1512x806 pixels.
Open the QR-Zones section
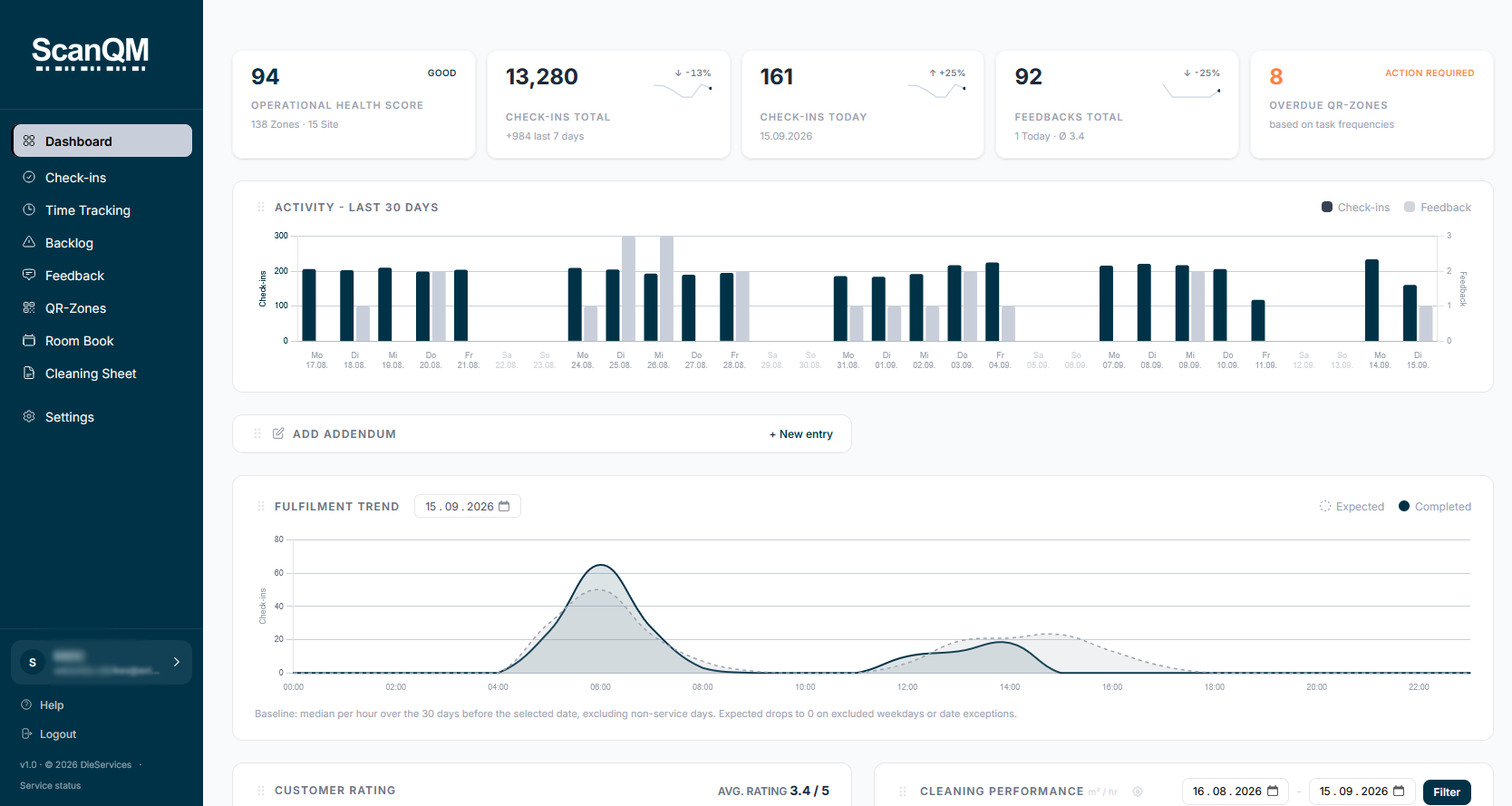pyautogui.click(x=102, y=307)
